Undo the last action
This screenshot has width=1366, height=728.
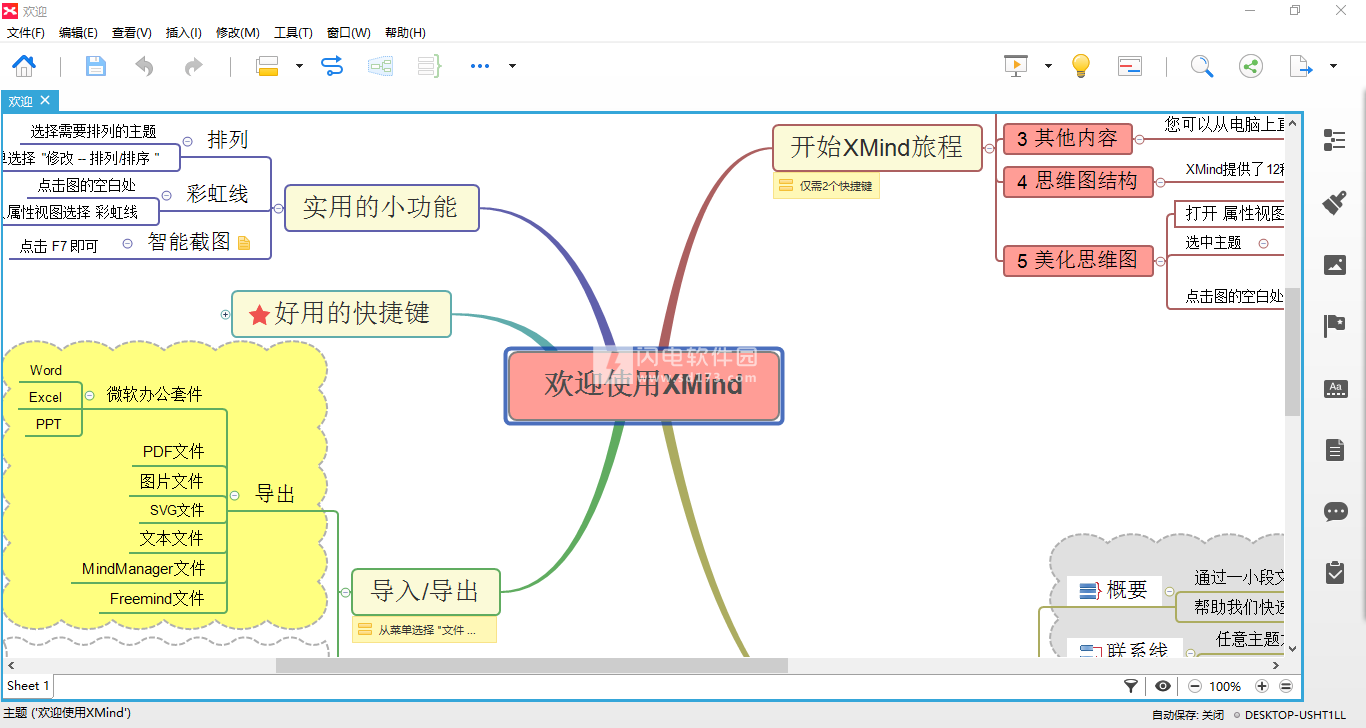point(145,66)
